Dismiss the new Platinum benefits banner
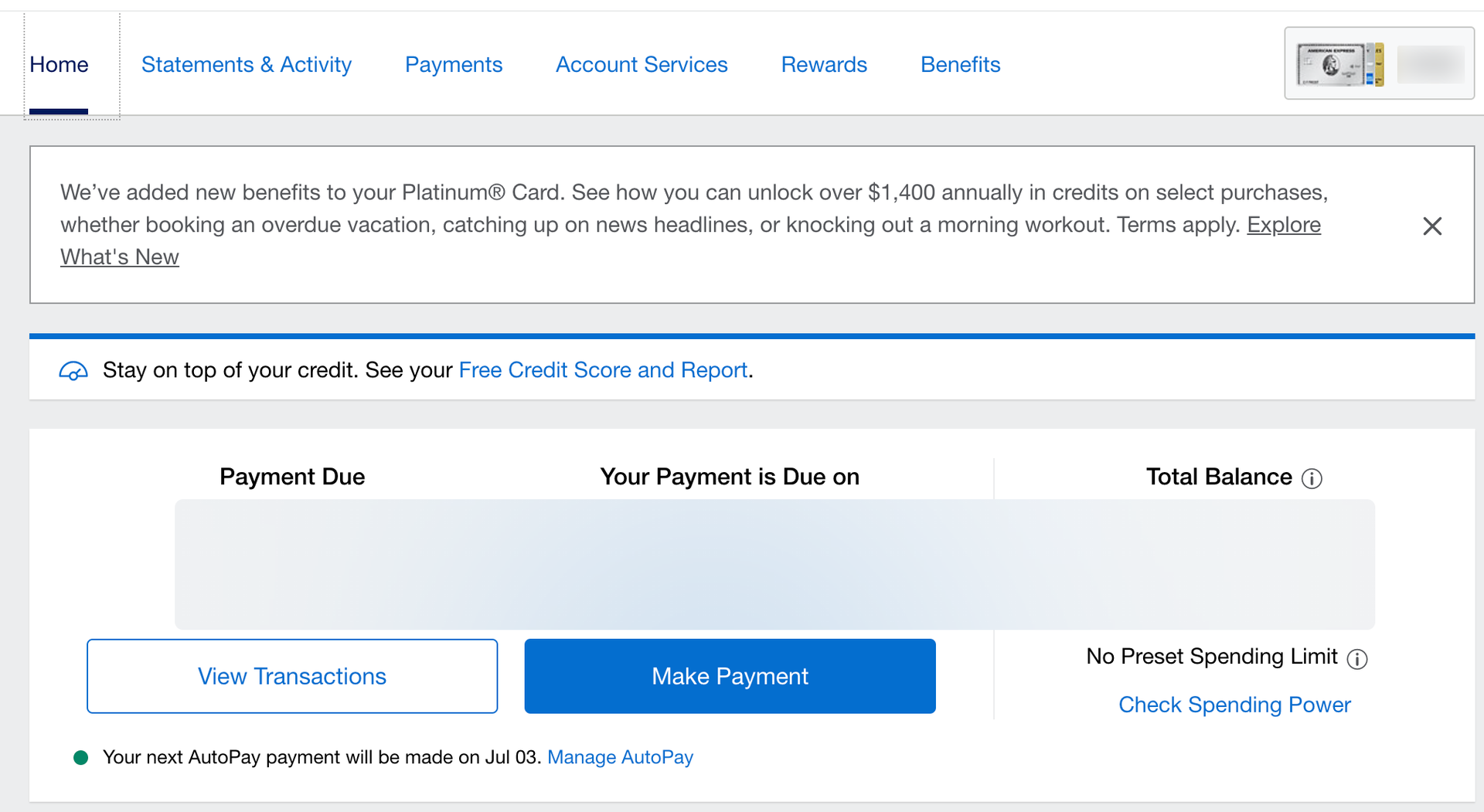 pos(1433,226)
